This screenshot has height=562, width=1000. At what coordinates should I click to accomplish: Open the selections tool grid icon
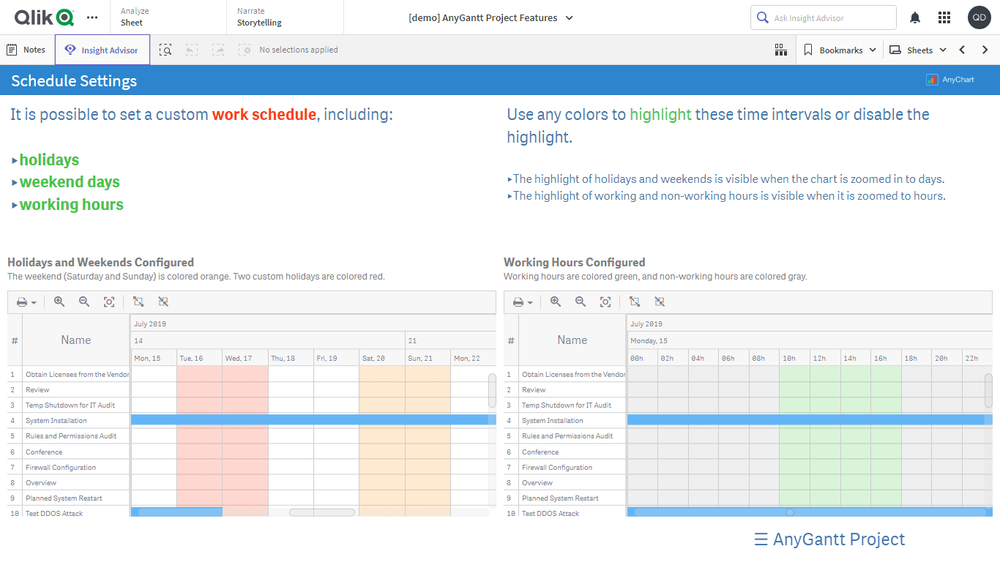pos(781,50)
